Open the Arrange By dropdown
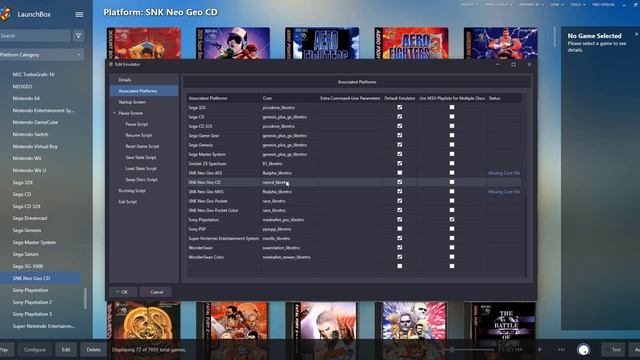 click(x=532, y=4)
